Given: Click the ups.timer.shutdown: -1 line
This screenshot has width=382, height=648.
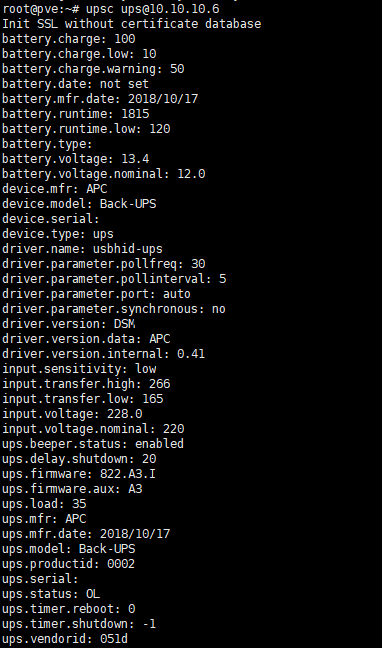Looking at the screenshot, I should point(79,624).
